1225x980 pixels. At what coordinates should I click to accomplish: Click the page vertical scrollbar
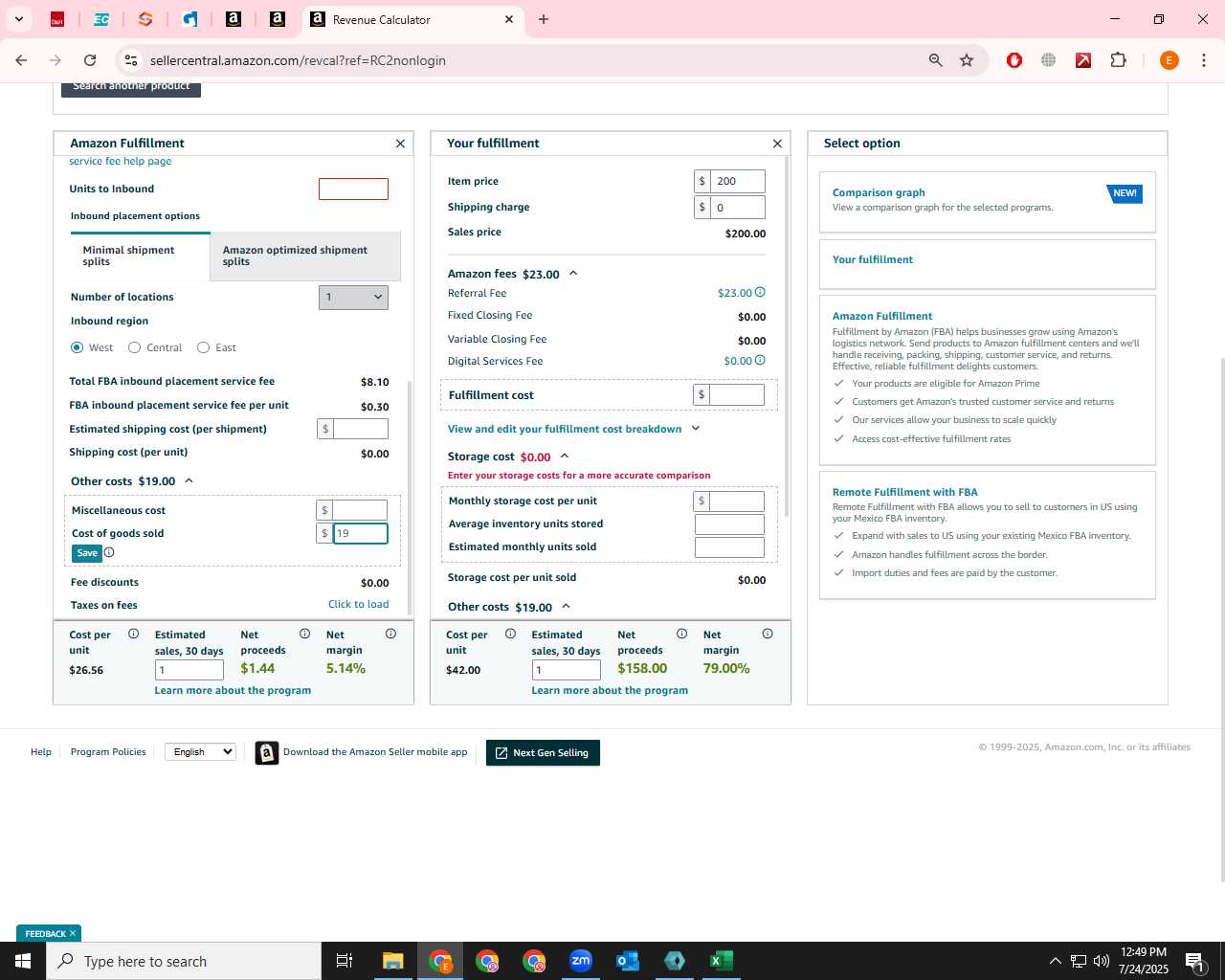(x=1221, y=618)
